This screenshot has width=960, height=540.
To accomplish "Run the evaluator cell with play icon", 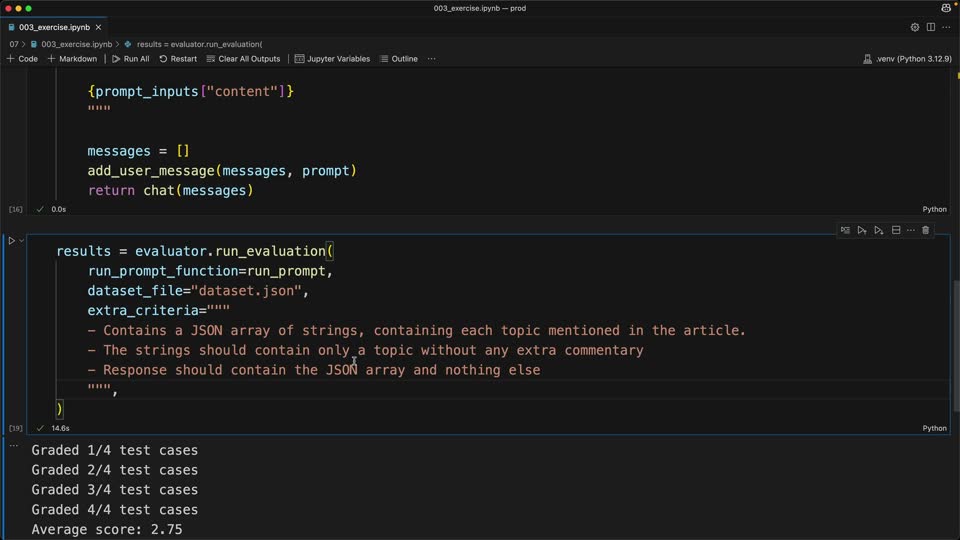I will pos(11,241).
